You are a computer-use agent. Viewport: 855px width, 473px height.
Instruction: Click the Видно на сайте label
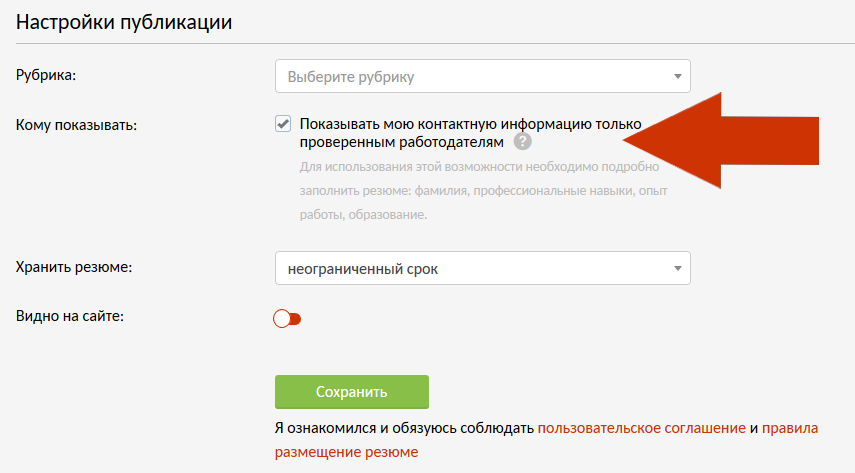69,316
